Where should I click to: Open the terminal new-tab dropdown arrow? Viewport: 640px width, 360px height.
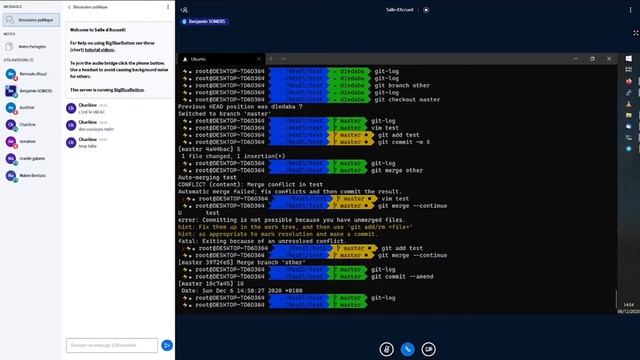tap(283, 59)
